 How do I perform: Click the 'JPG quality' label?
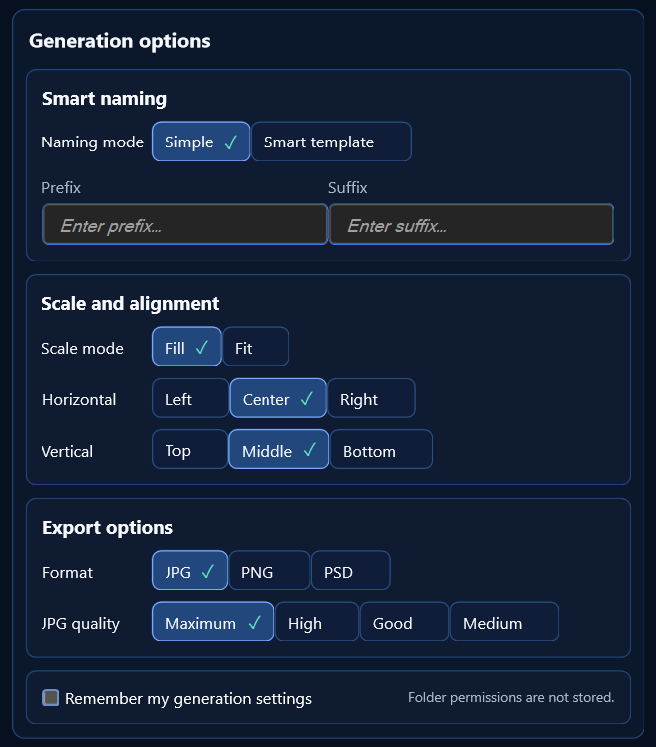click(x=81, y=624)
